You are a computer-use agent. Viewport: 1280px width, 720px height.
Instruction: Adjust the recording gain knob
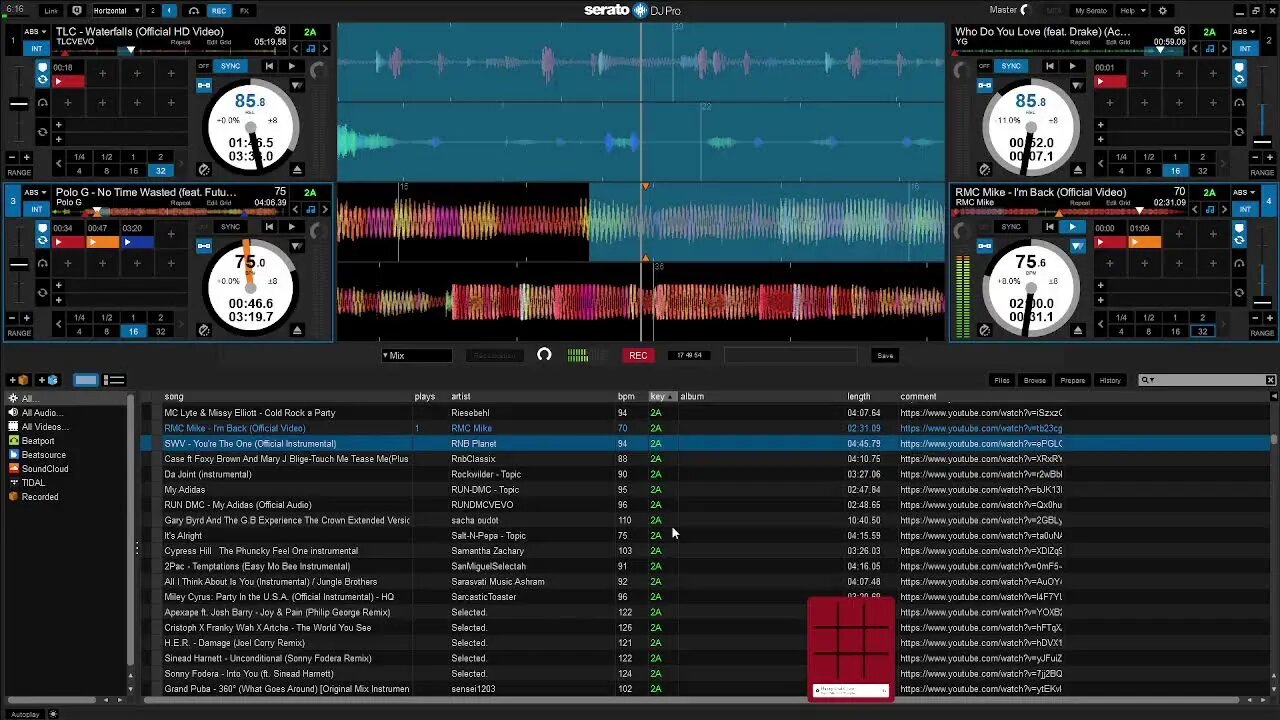(544, 355)
